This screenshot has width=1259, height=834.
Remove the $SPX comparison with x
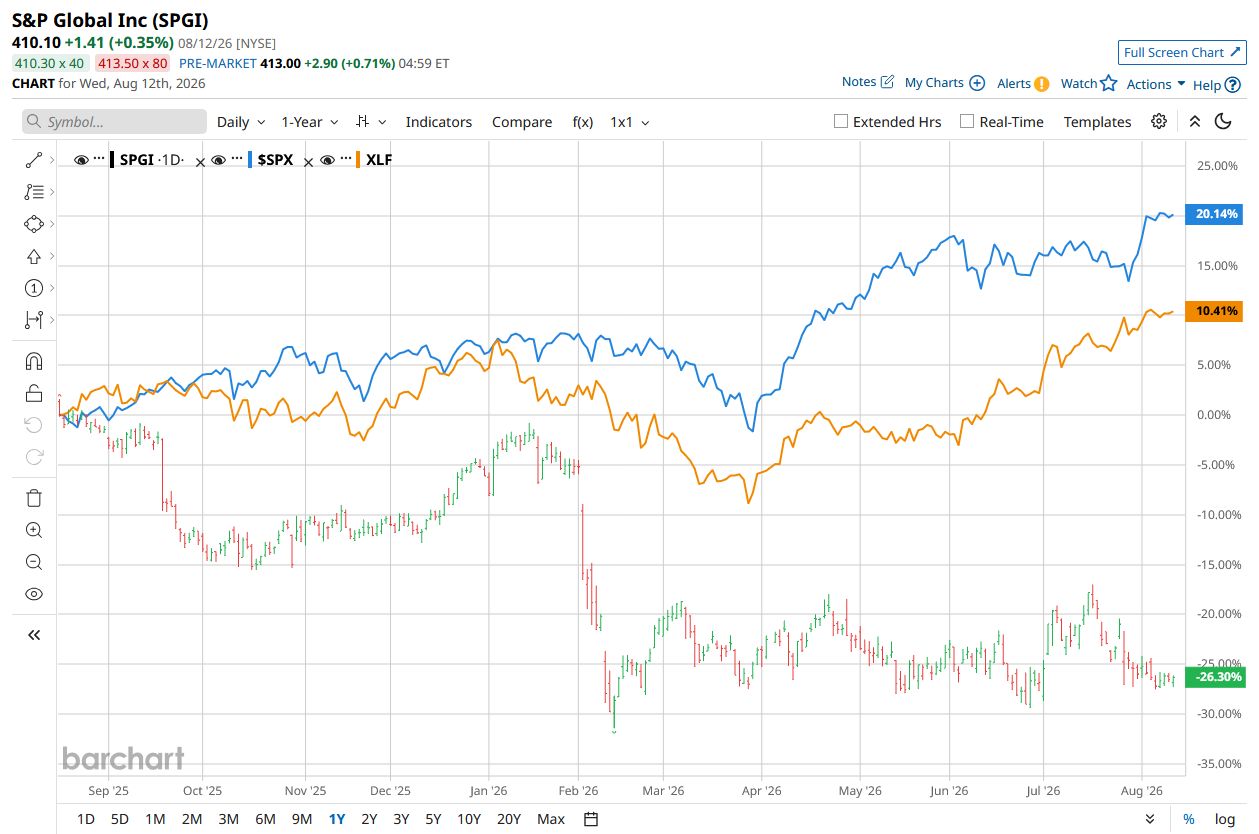308,161
